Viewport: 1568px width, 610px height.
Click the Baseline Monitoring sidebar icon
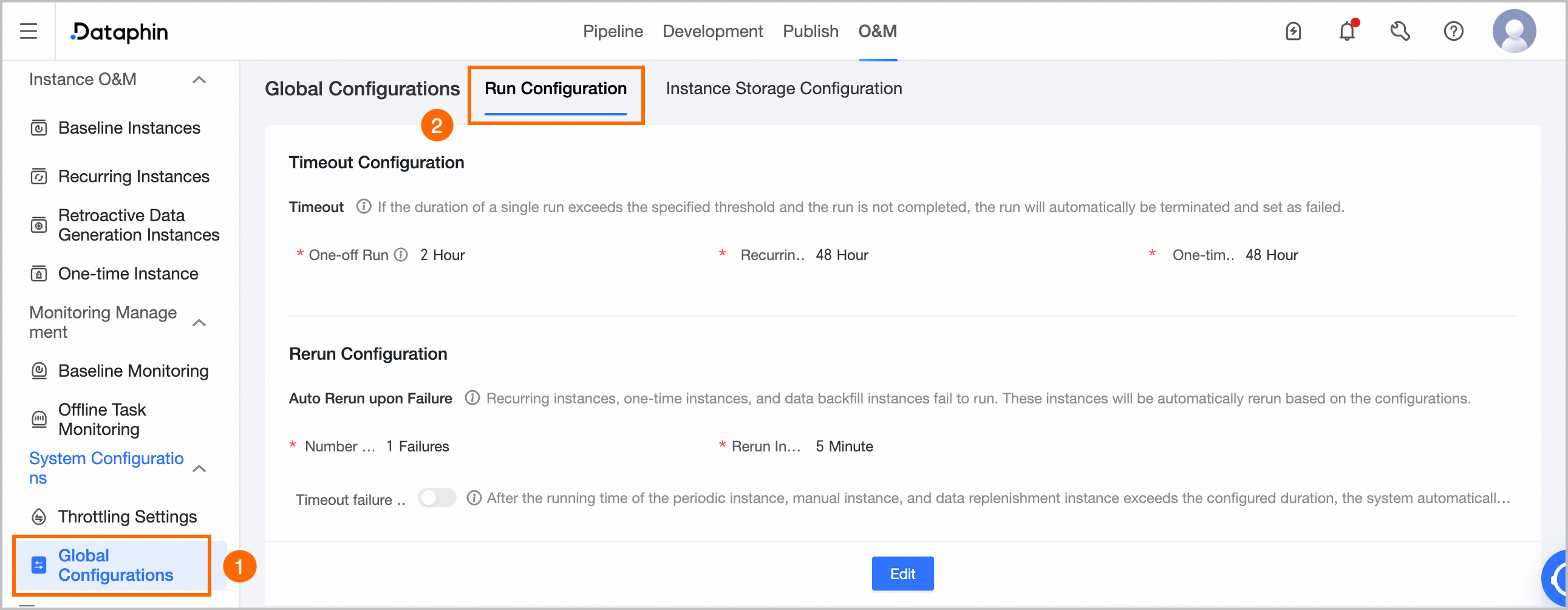tap(39, 371)
